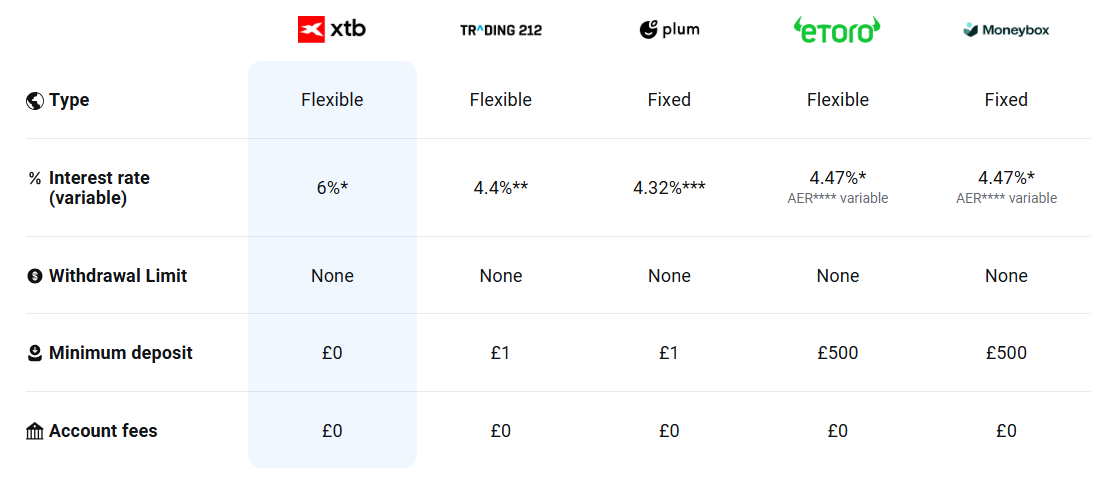The image size is (1120, 481).
Task: Click the Withdrawal Limit row label
Action: coord(118,276)
